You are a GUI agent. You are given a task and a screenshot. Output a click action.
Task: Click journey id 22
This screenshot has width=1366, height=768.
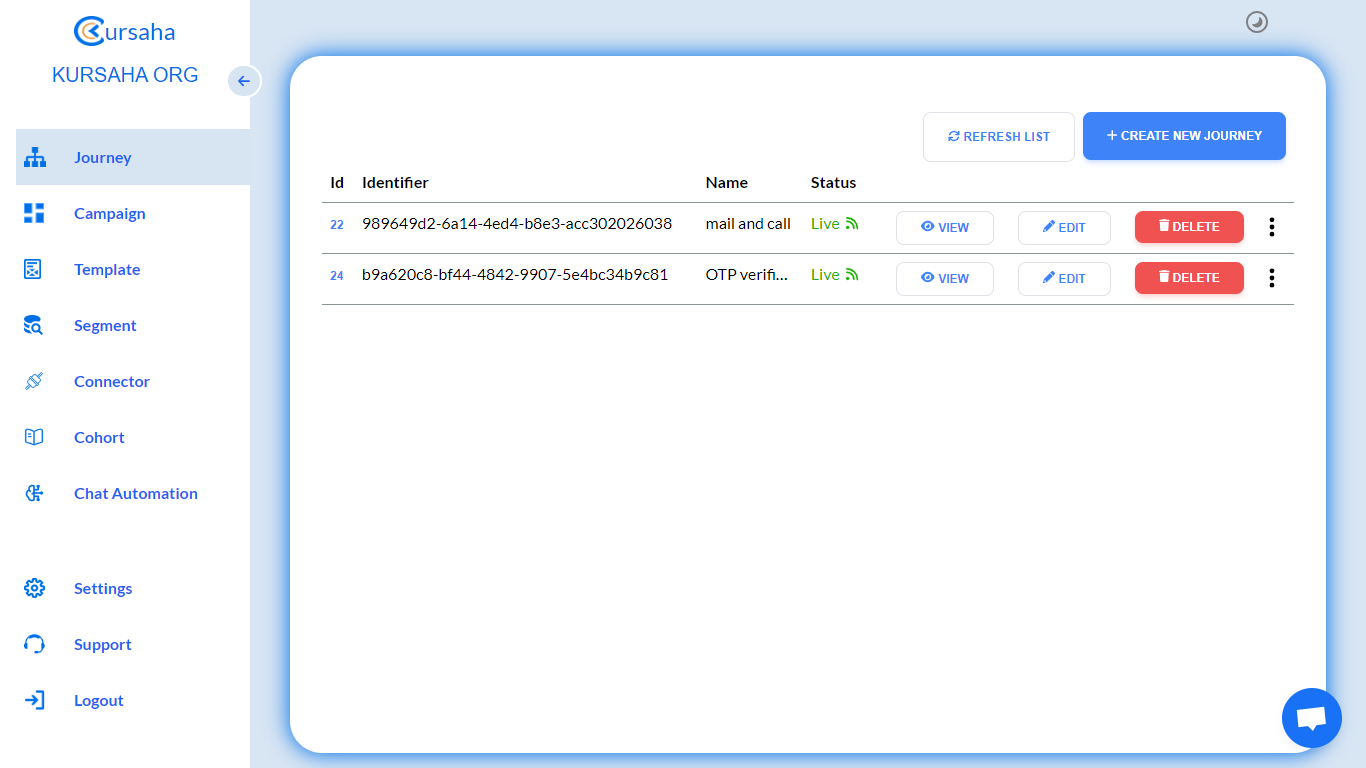tap(337, 225)
